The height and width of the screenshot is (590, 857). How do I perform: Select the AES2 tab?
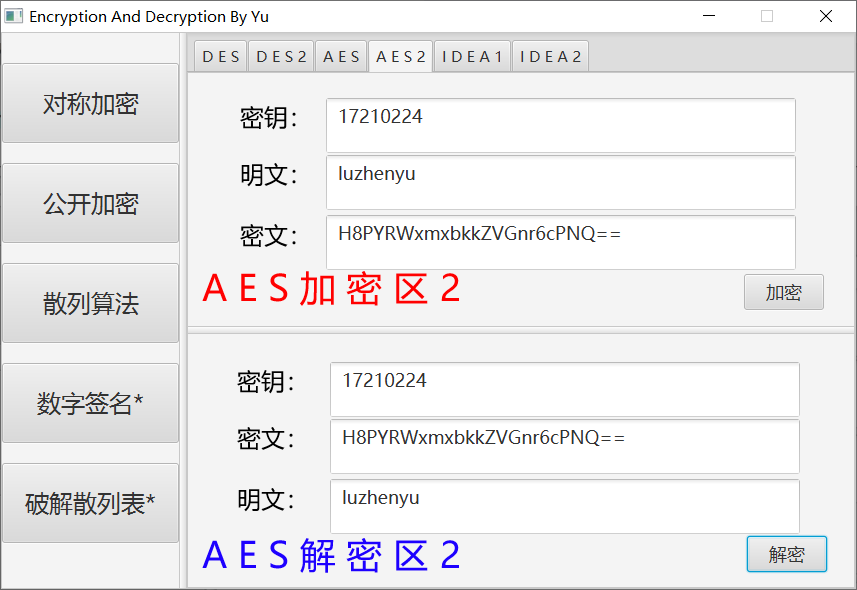coord(400,56)
